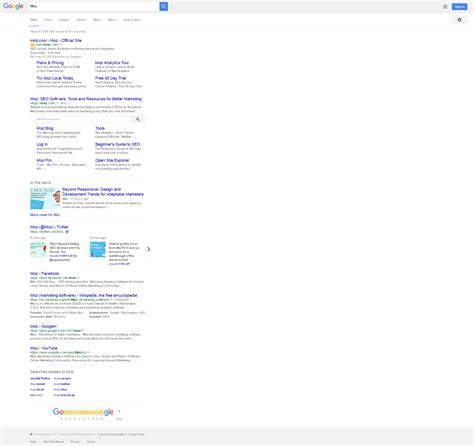The height and width of the screenshot is (446, 474).
Task: Open the Moz - Google+ result
Action: point(43,326)
